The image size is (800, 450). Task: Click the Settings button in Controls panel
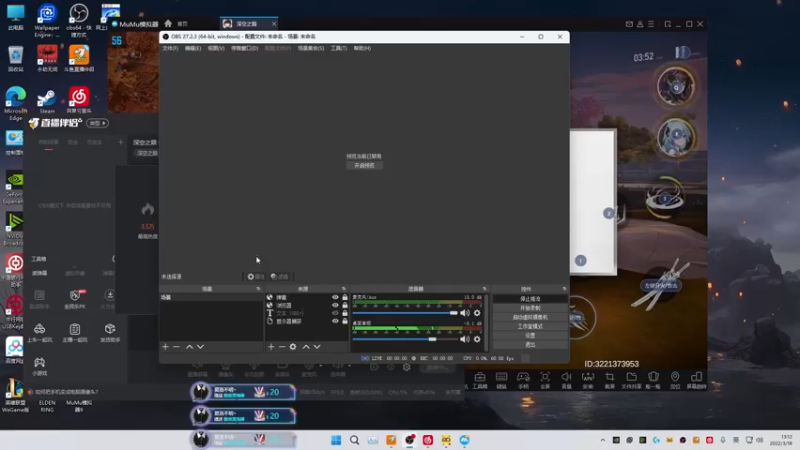click(530, 335)
